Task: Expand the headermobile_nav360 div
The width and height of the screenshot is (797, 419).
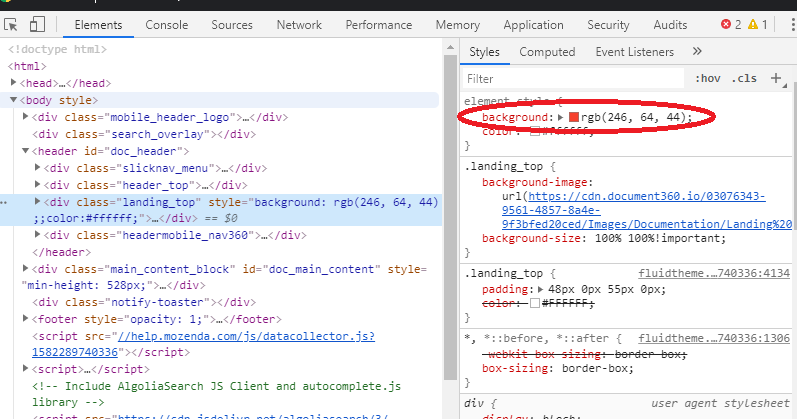Action: tap(37, 234)
